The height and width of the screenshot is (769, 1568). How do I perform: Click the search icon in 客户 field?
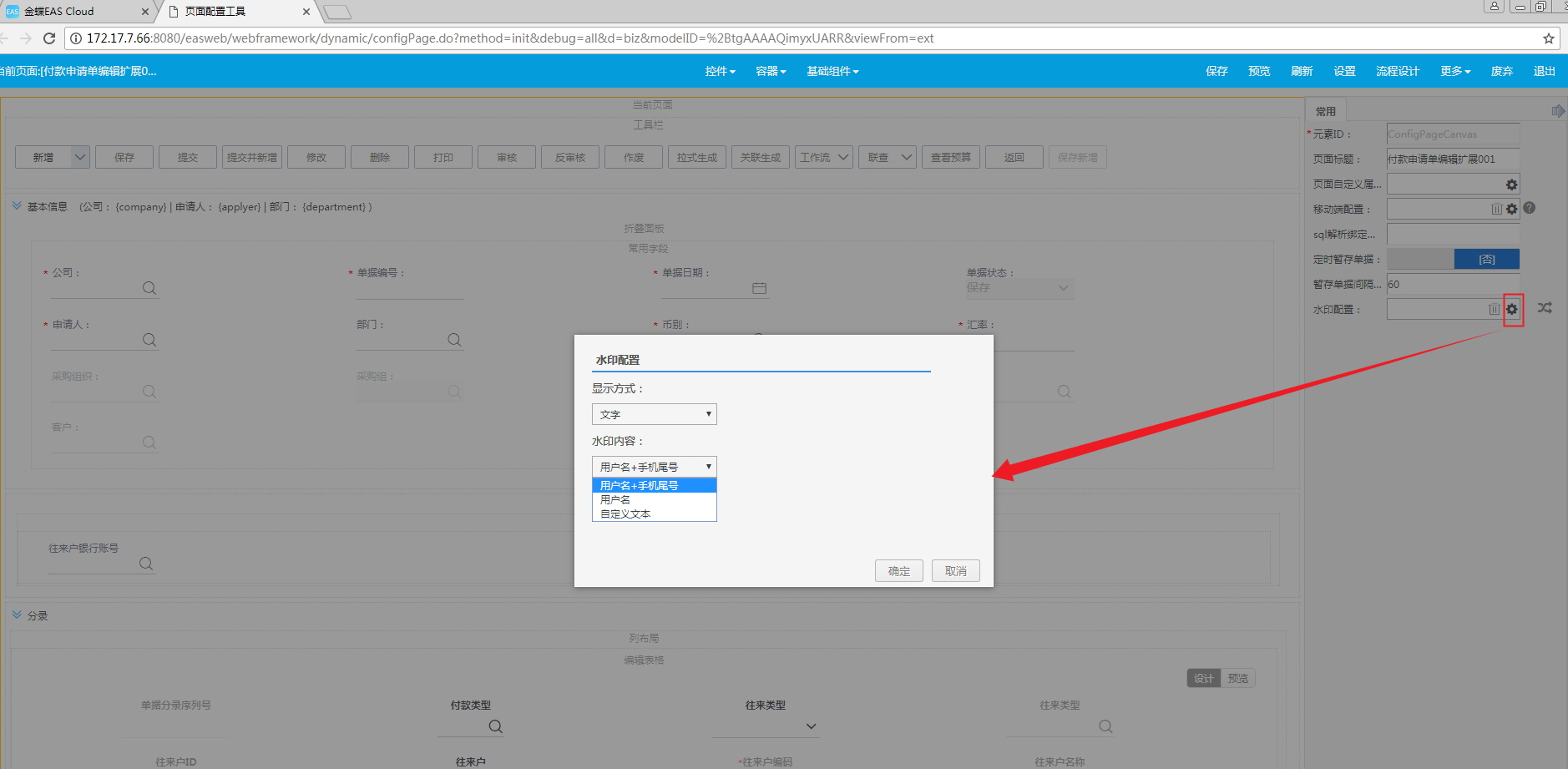pos(149,443)
